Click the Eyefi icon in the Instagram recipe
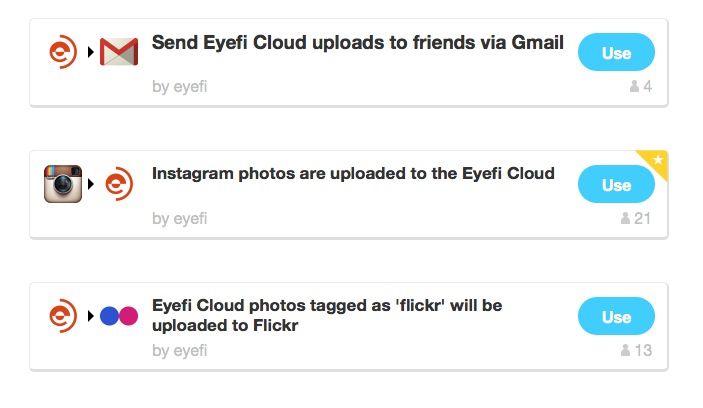 click(119, 184)
